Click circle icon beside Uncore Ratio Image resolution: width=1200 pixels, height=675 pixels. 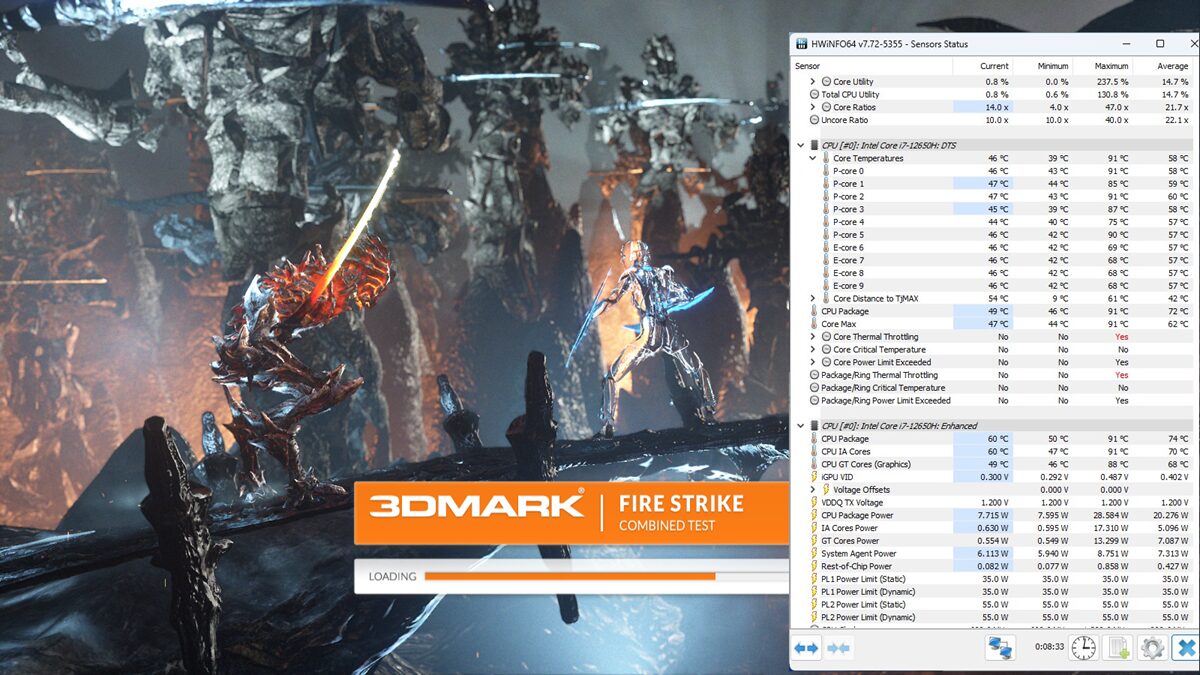tap(814, 120)
